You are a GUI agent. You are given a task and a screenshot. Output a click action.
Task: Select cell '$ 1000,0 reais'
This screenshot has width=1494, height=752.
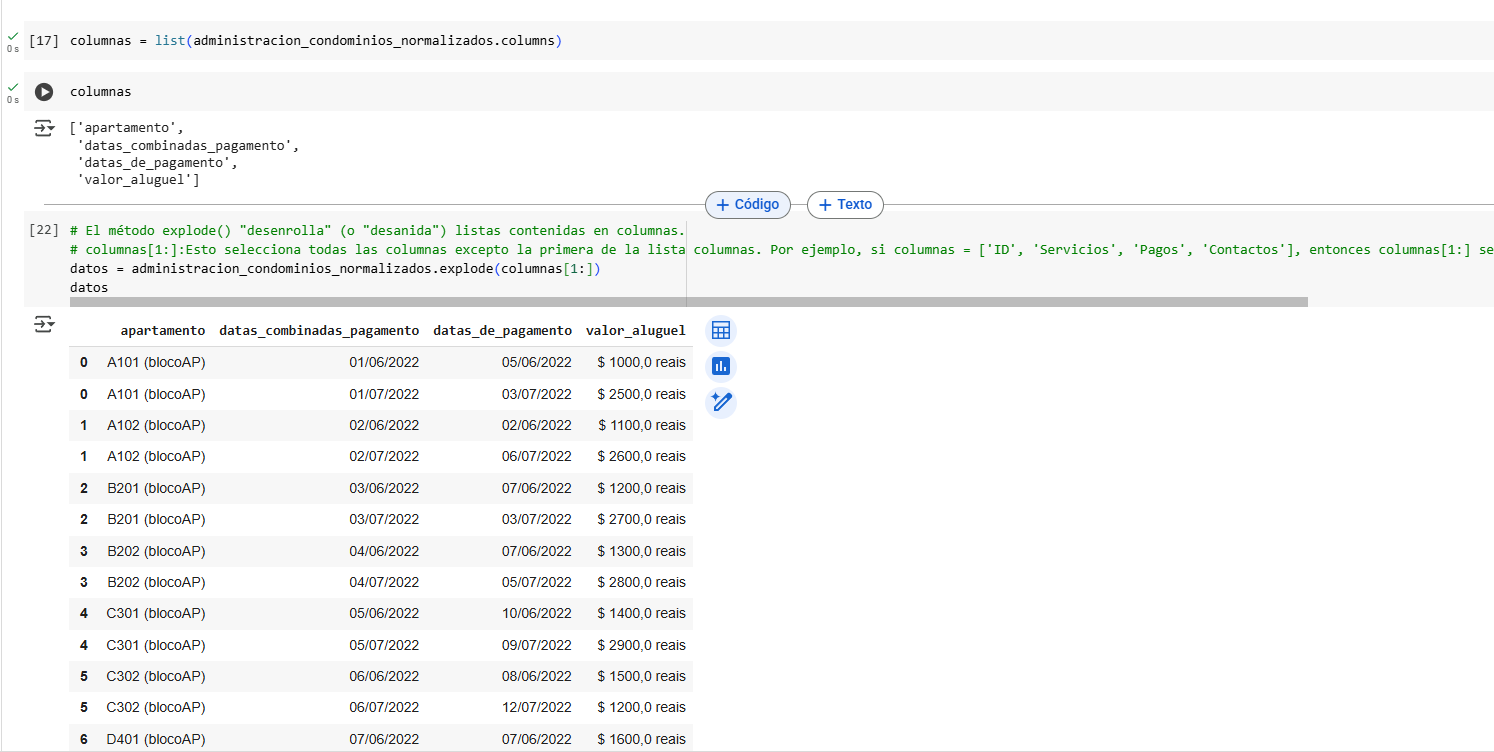coord(641,362)
